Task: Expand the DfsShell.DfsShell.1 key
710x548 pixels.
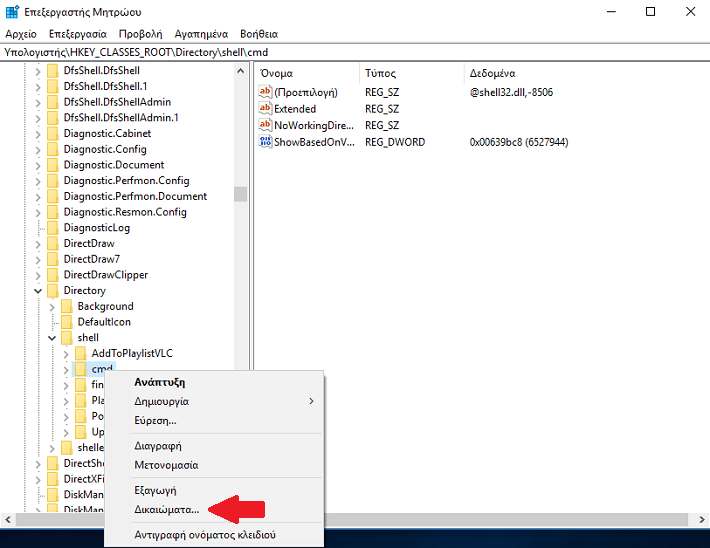Action: point(38,87)
